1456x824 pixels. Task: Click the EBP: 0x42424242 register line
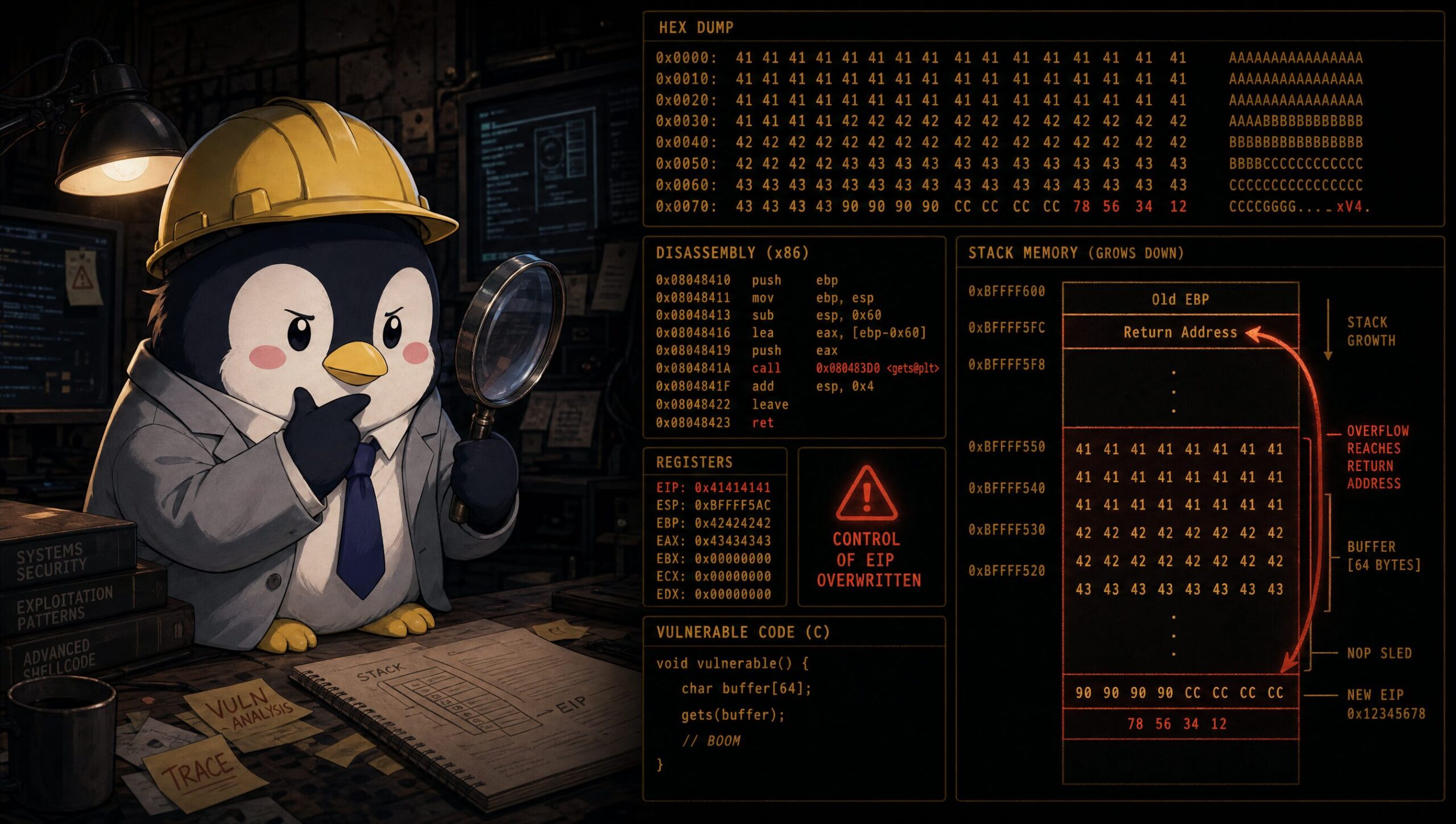pyautogui.click(x=713, y=522)
